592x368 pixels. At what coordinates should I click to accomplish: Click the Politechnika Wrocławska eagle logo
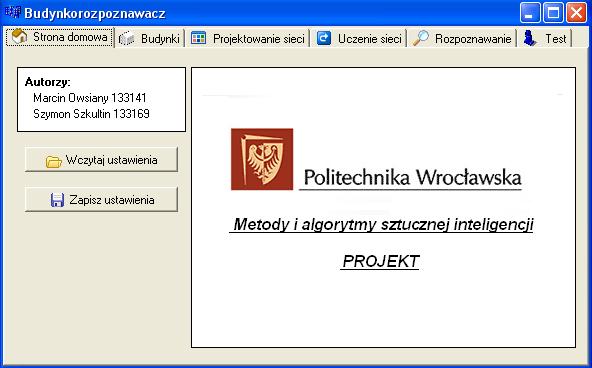click(x=262, y=159)
